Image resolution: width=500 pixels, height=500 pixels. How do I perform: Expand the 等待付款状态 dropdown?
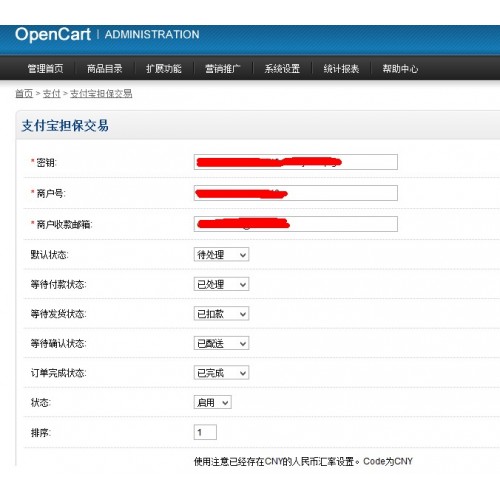coord(221,284)
